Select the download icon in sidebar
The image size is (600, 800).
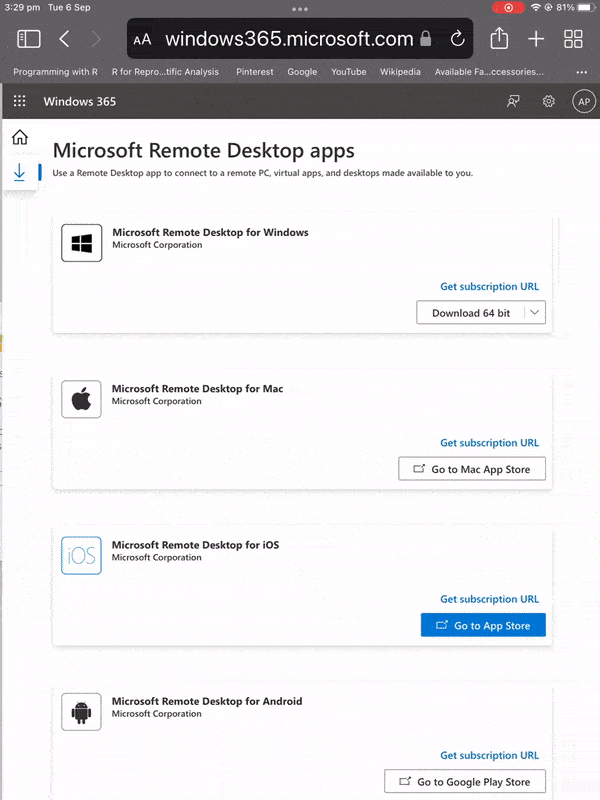[19, 173]
